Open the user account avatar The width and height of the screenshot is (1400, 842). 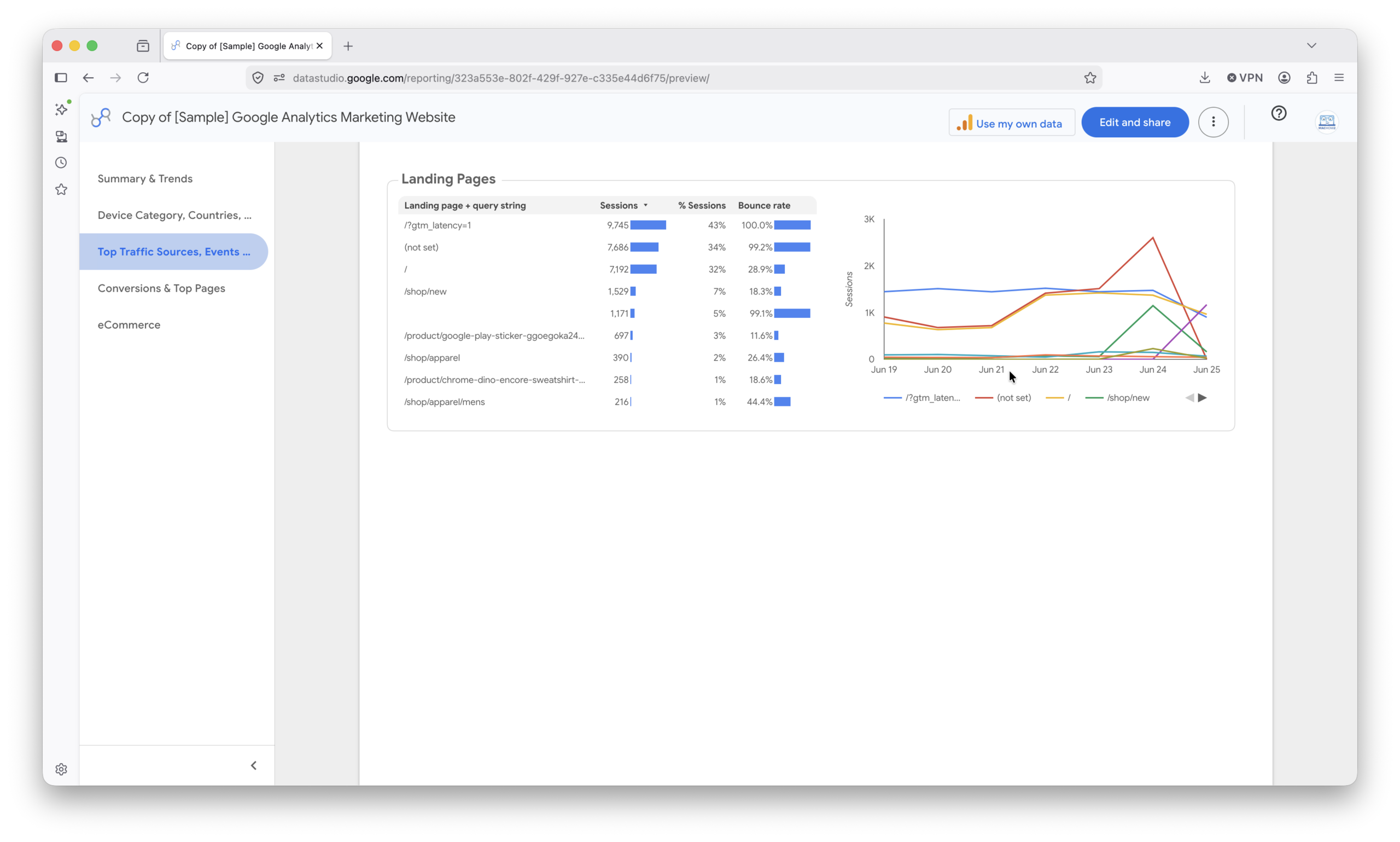click(x=1326, y=122)
